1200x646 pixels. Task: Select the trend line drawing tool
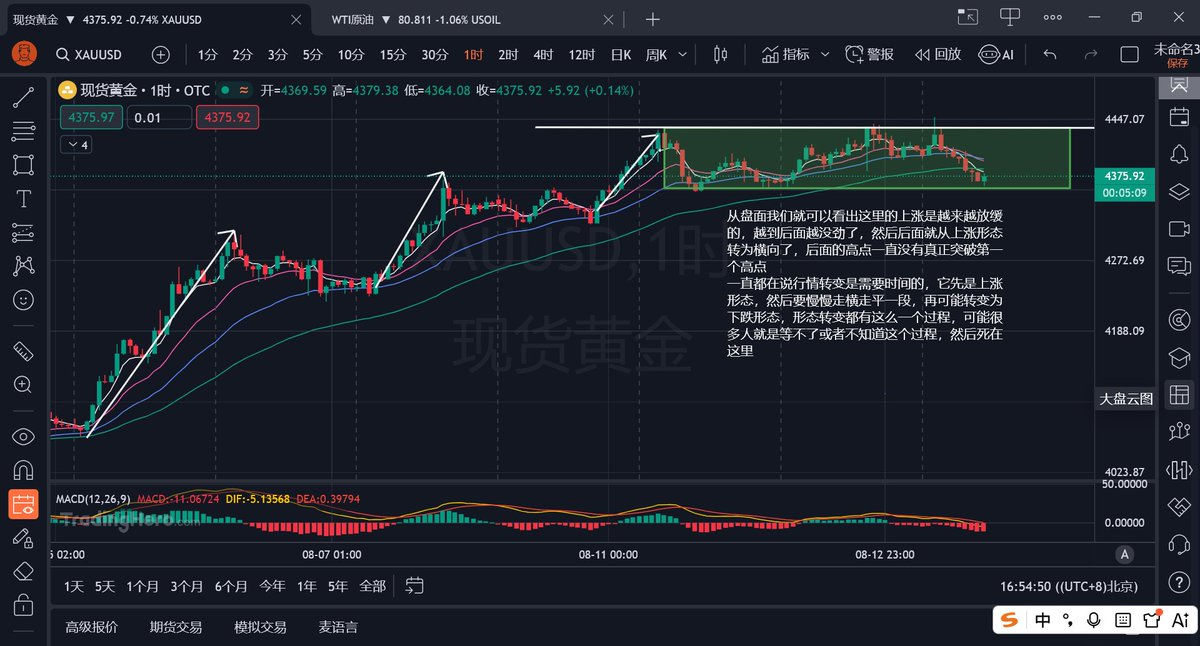coord(23,97)
